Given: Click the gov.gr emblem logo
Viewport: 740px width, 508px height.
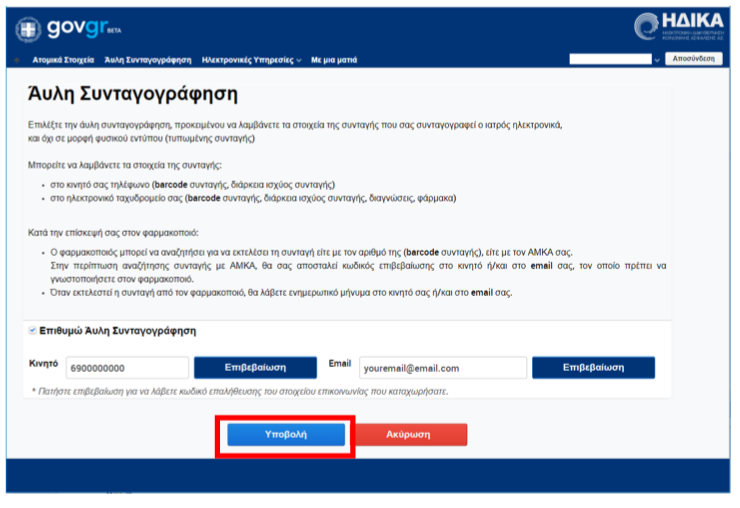Looking at the screenshot, I should click(x=29, y=29).
